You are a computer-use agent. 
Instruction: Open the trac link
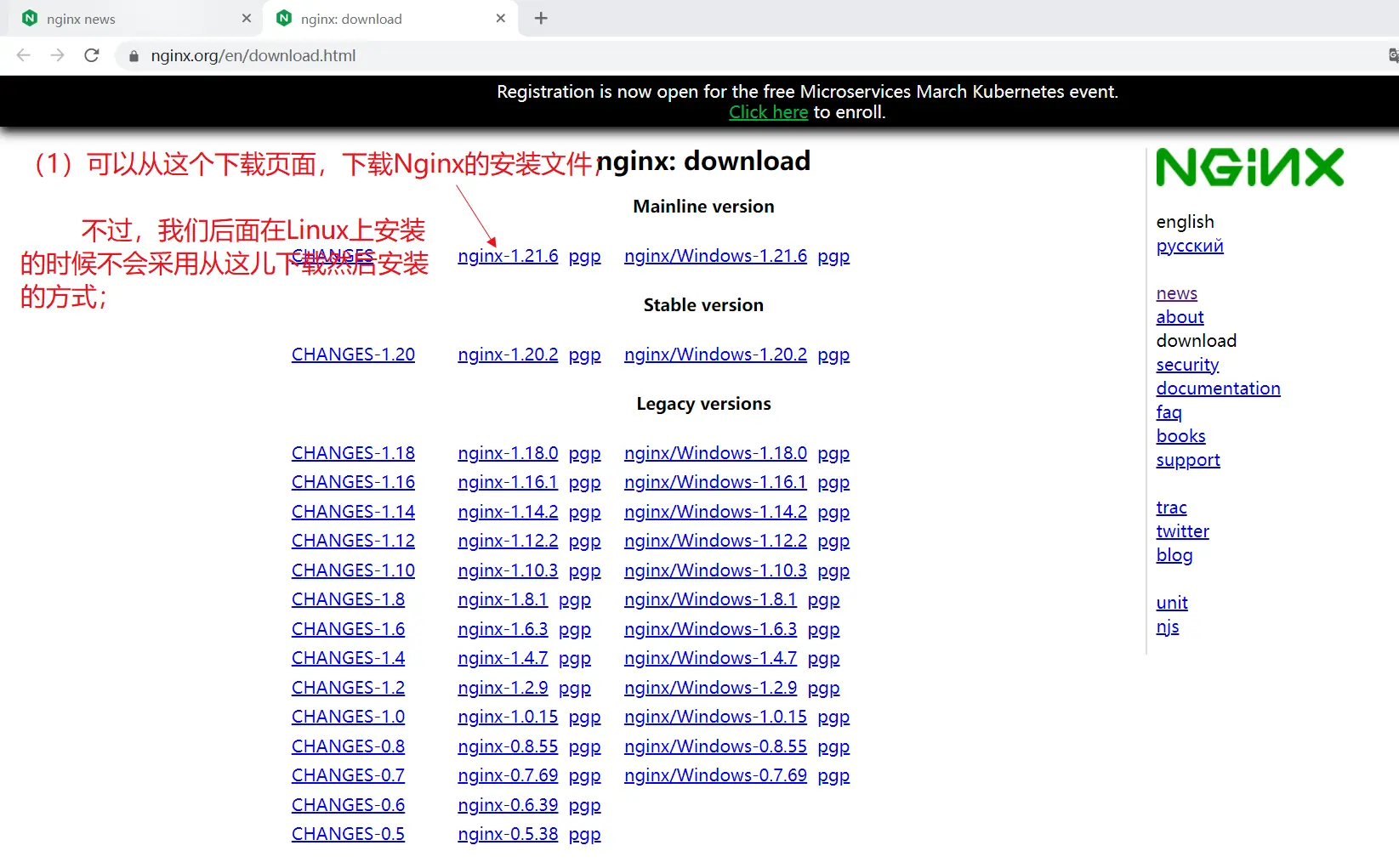click(x=1171, y=508)
